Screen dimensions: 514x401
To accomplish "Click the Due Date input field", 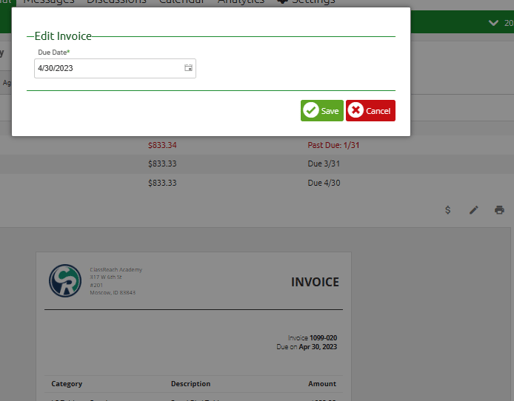I will (115, 68).
